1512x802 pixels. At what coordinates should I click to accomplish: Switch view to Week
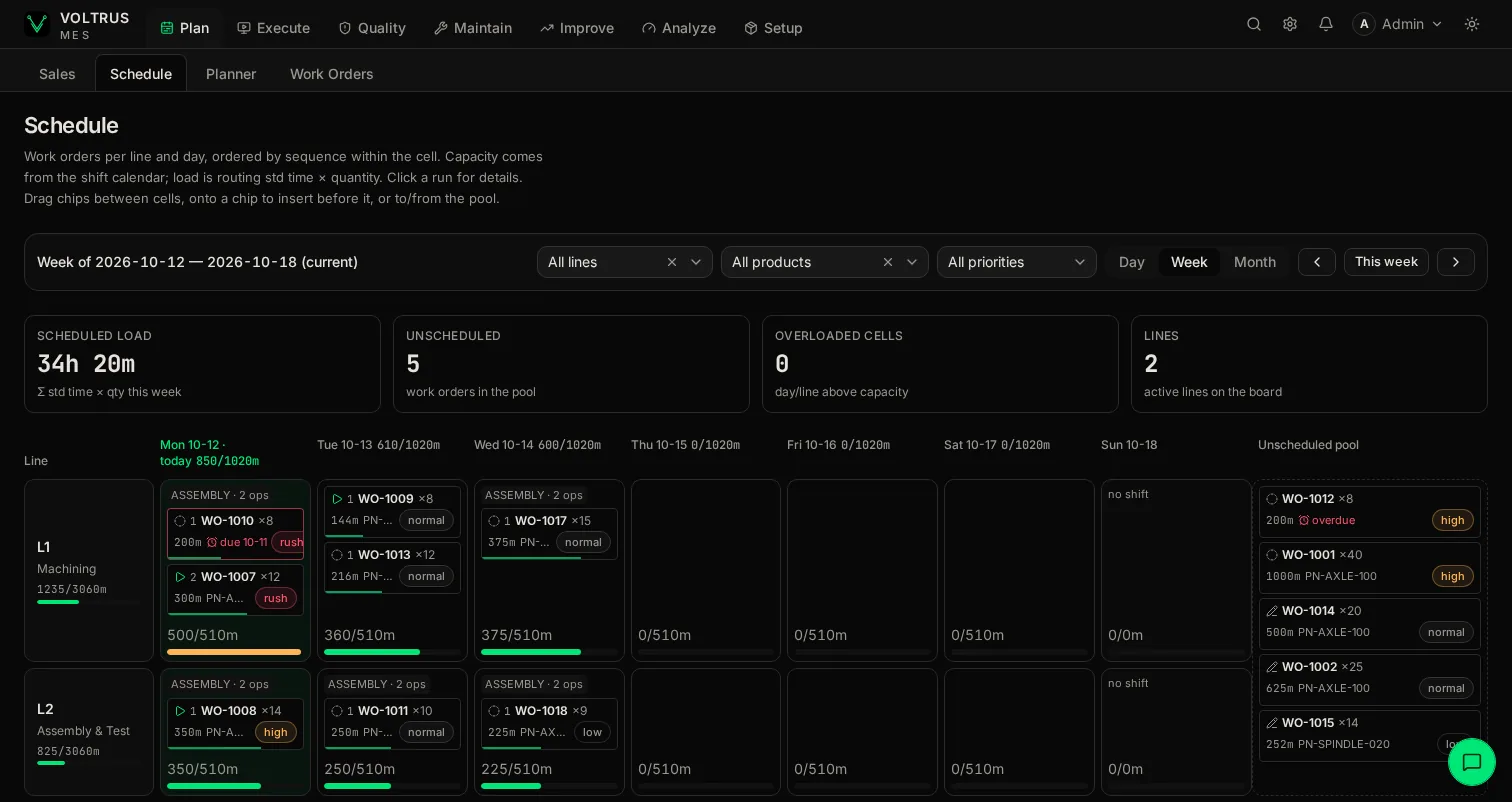click(x=1189, y=262)
